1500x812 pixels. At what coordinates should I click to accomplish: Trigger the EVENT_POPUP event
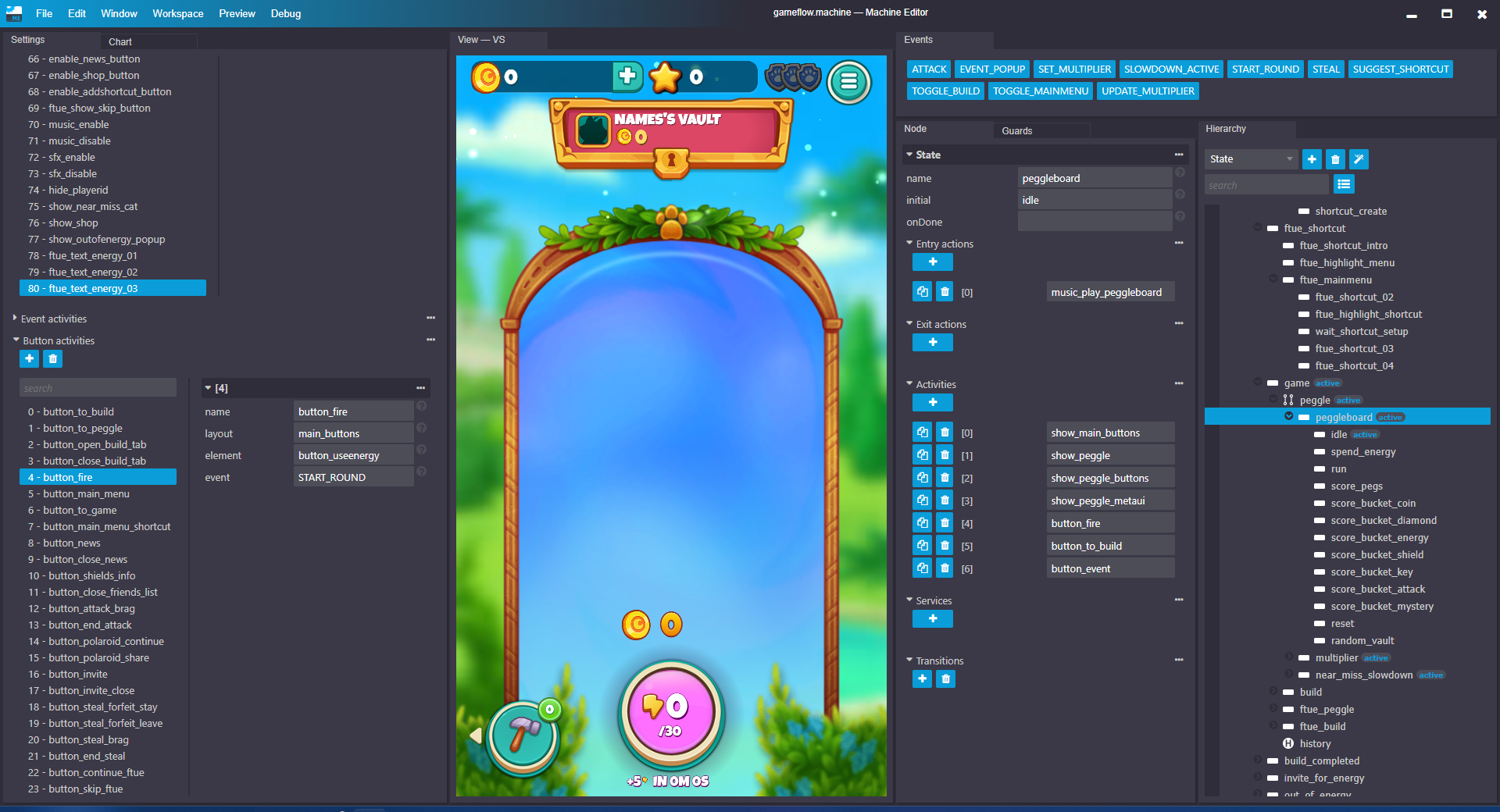[992, 69]
